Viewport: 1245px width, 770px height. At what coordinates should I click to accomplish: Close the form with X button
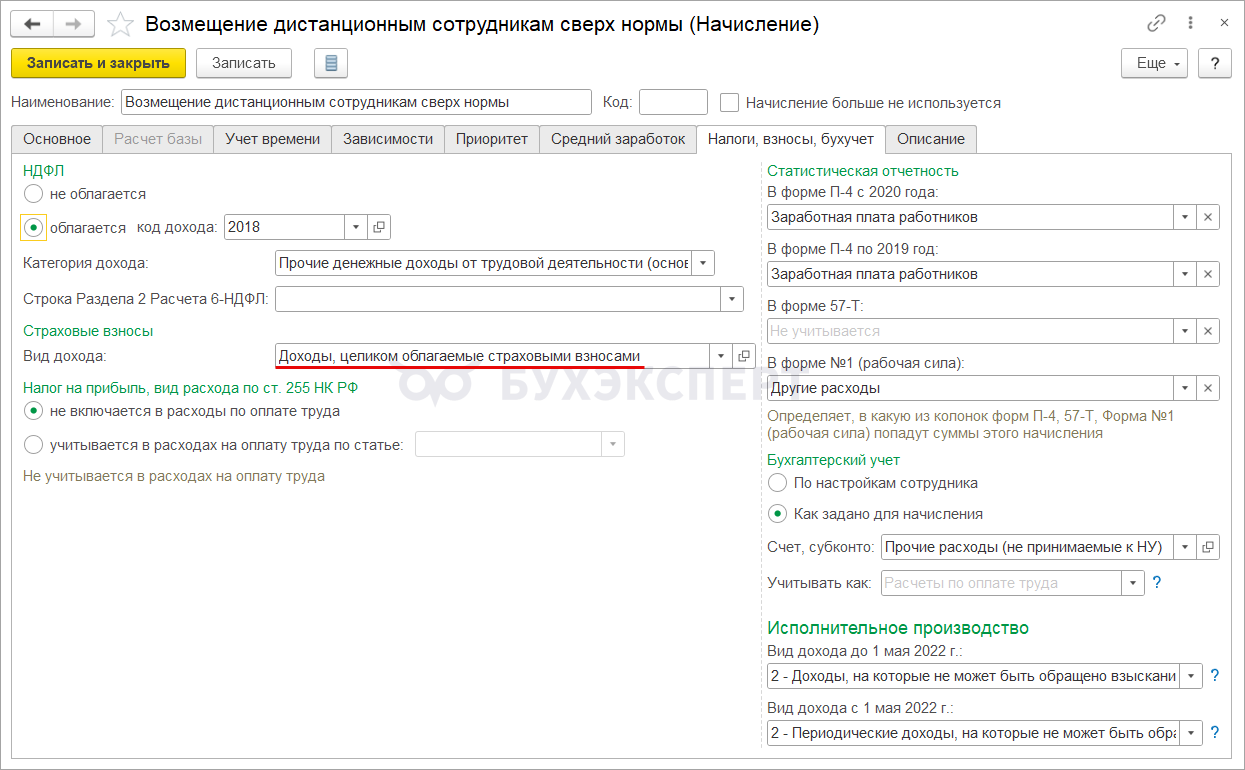point(1224,23)
